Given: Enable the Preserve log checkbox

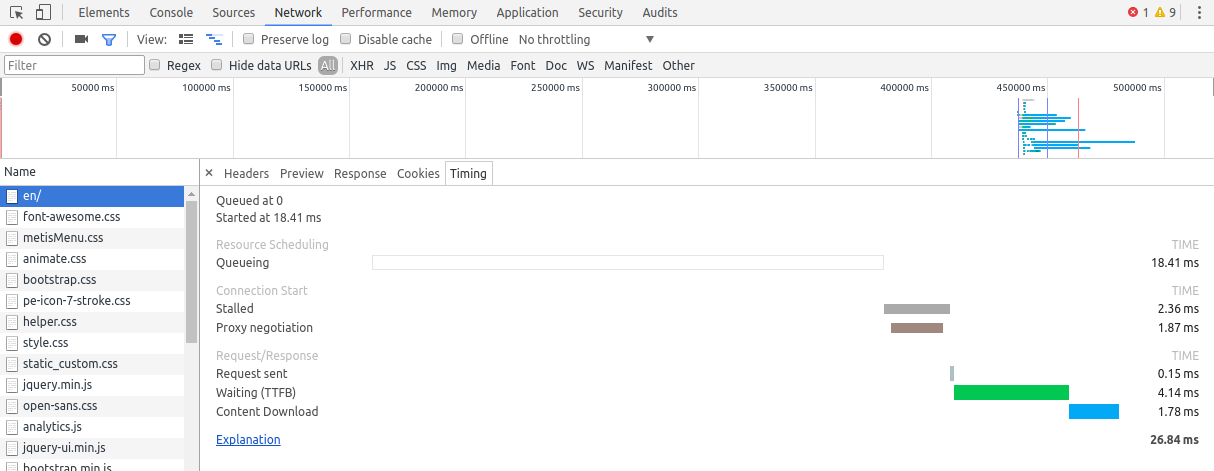Looking at the screenshot, I should (x=248, y=39).
